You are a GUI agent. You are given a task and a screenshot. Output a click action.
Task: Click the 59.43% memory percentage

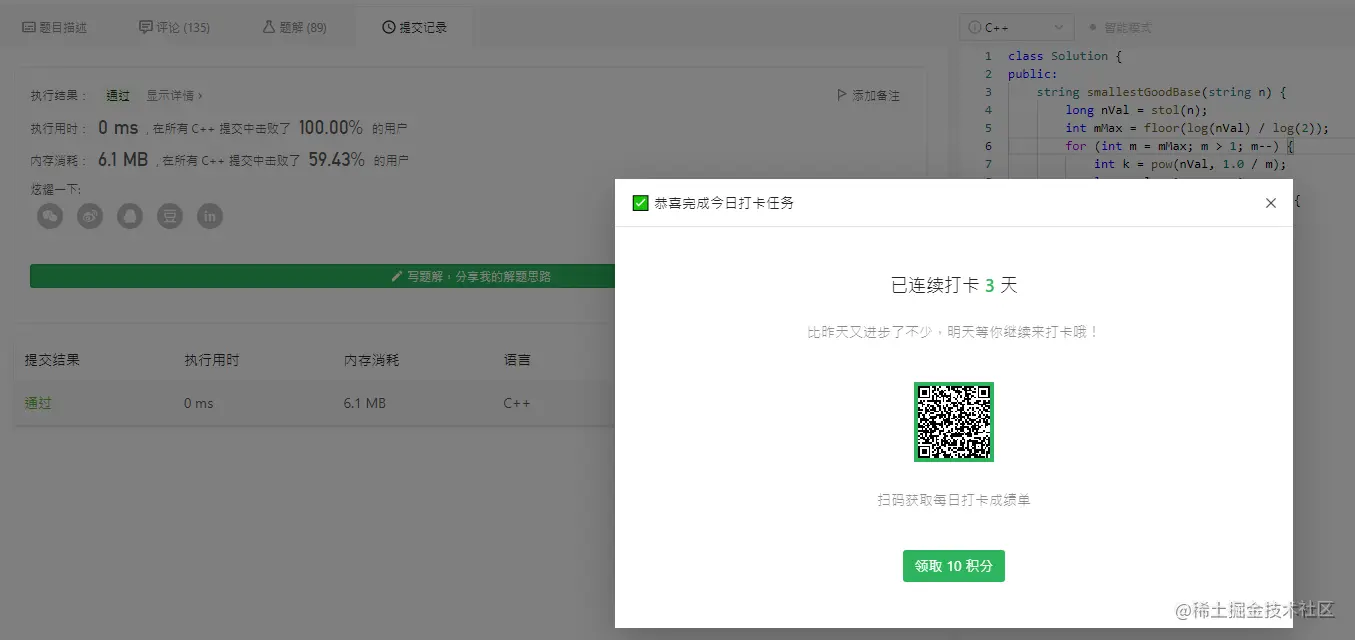tap(336, 159)
